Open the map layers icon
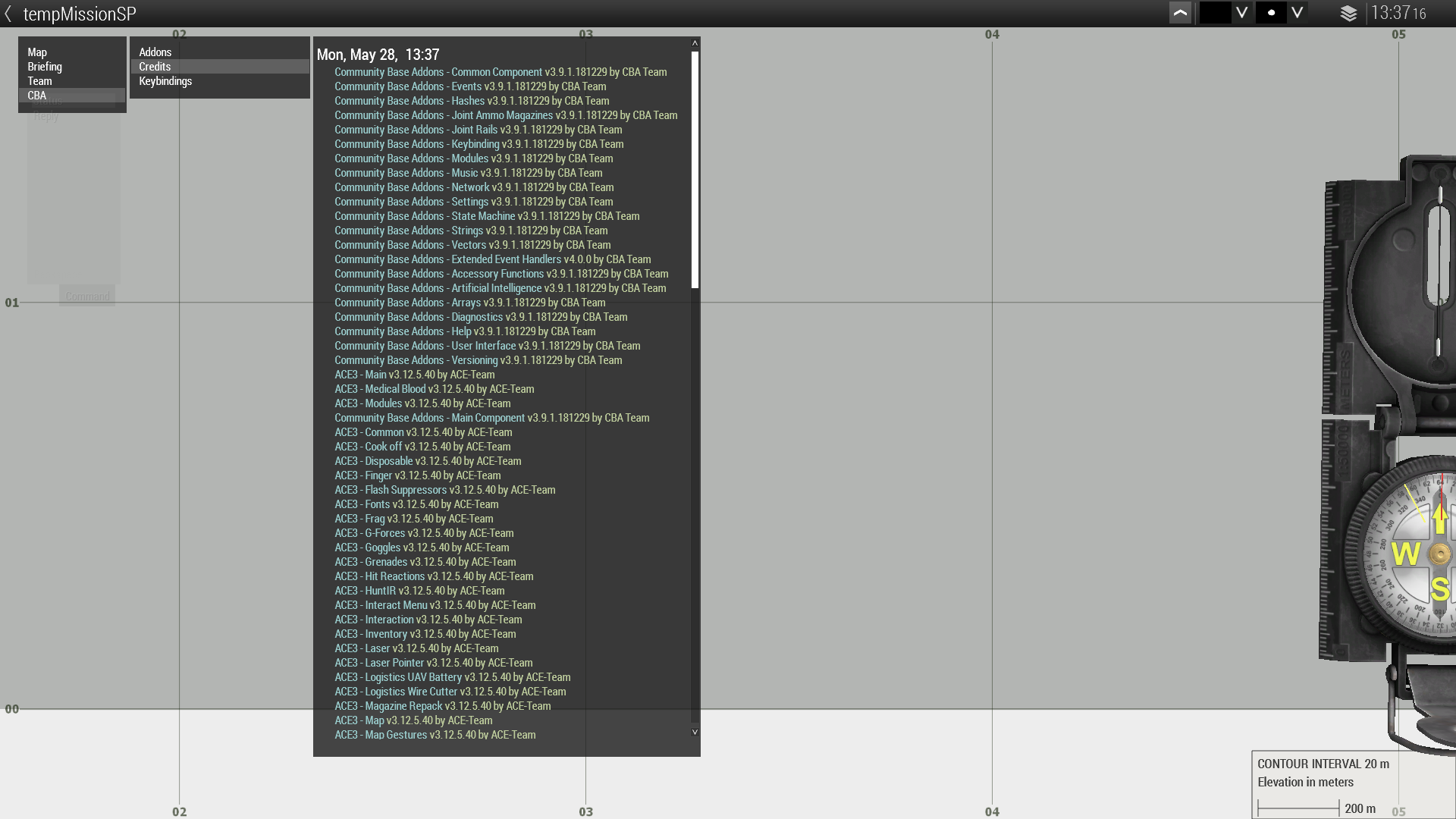 pos(1348,14)
